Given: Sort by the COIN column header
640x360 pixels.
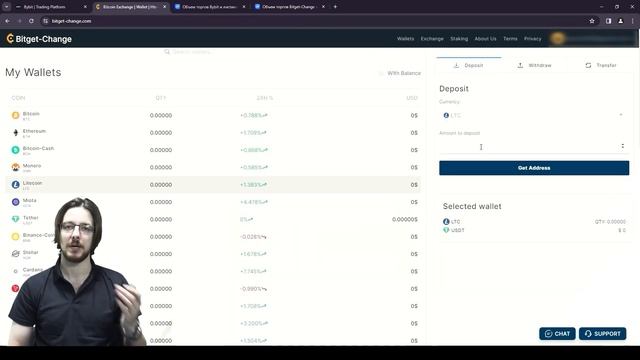Looking at the screenshot, I should tap(18, 98).
